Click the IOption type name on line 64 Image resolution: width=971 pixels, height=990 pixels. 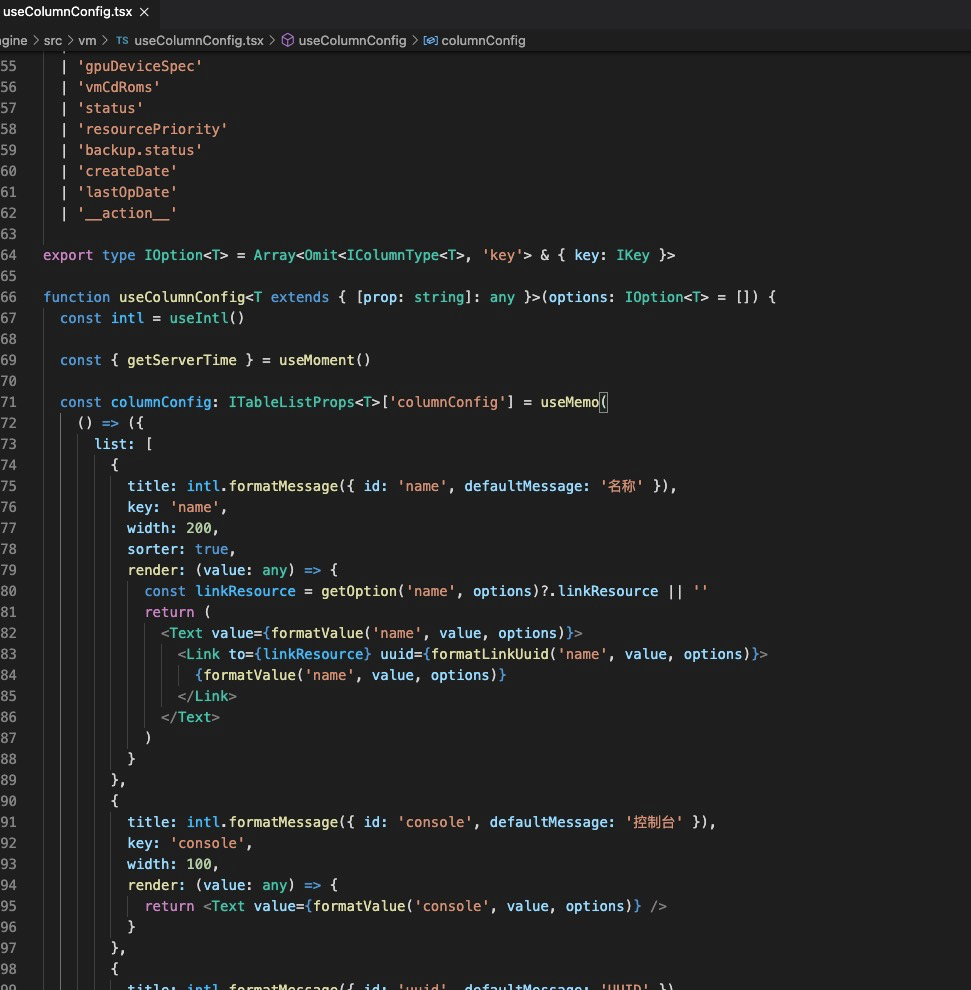(x=173, y=255)
